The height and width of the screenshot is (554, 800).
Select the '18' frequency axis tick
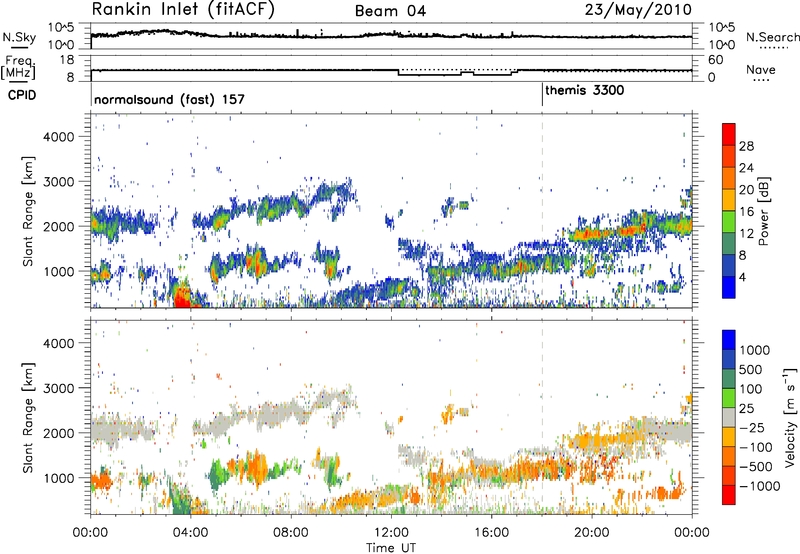67,60
